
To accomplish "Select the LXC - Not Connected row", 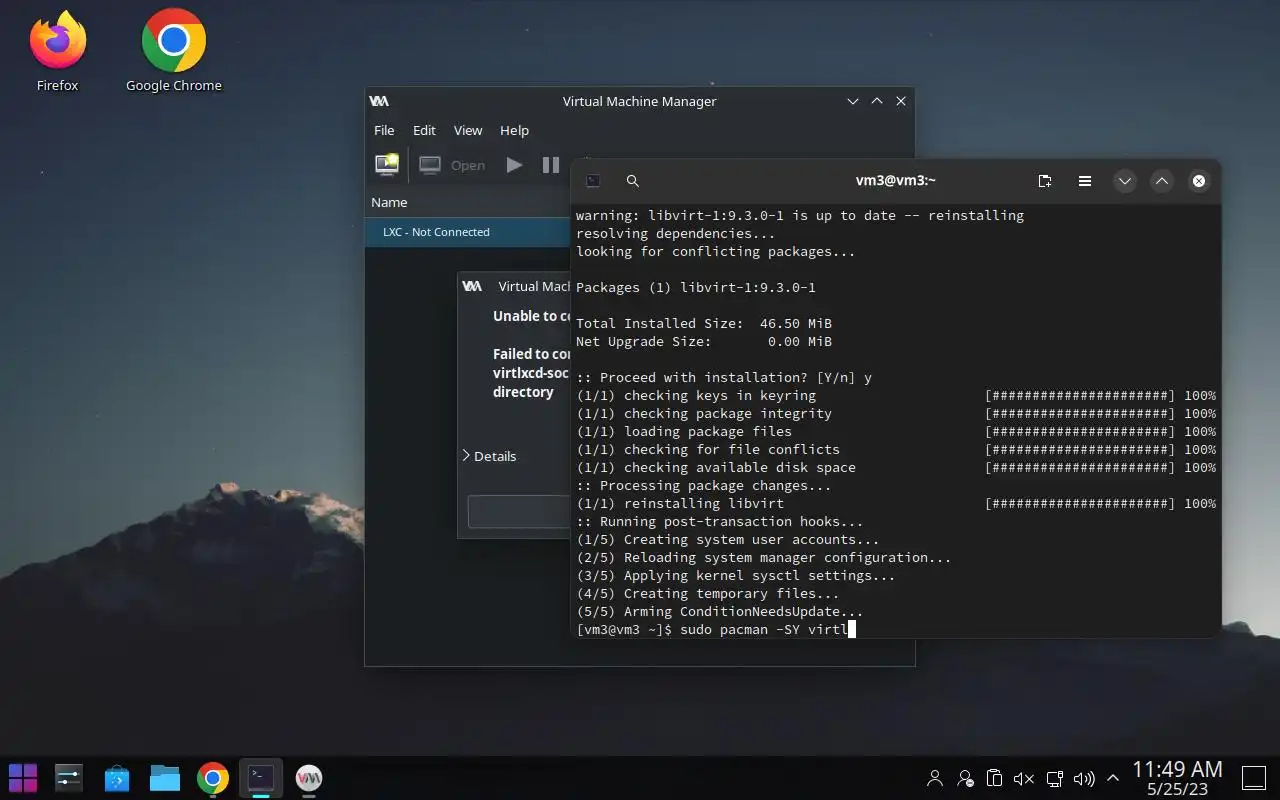I will tap(468, 232).
